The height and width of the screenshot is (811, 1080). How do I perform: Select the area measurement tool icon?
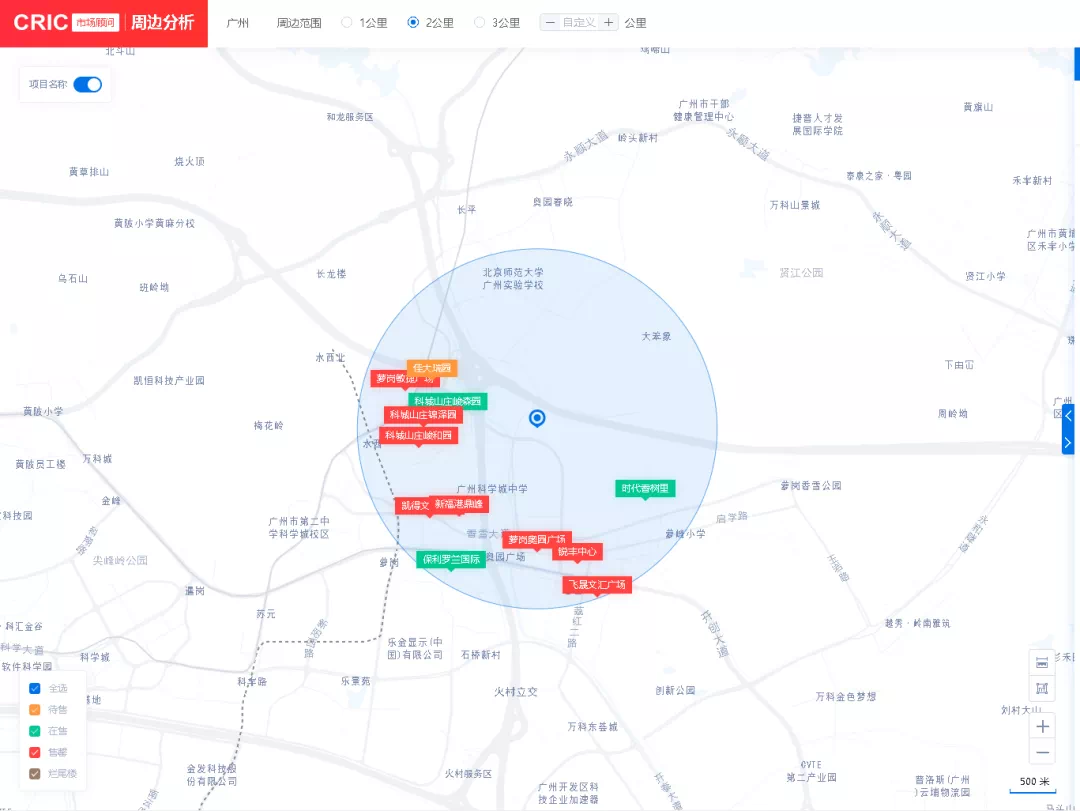tap(1042, 688)
